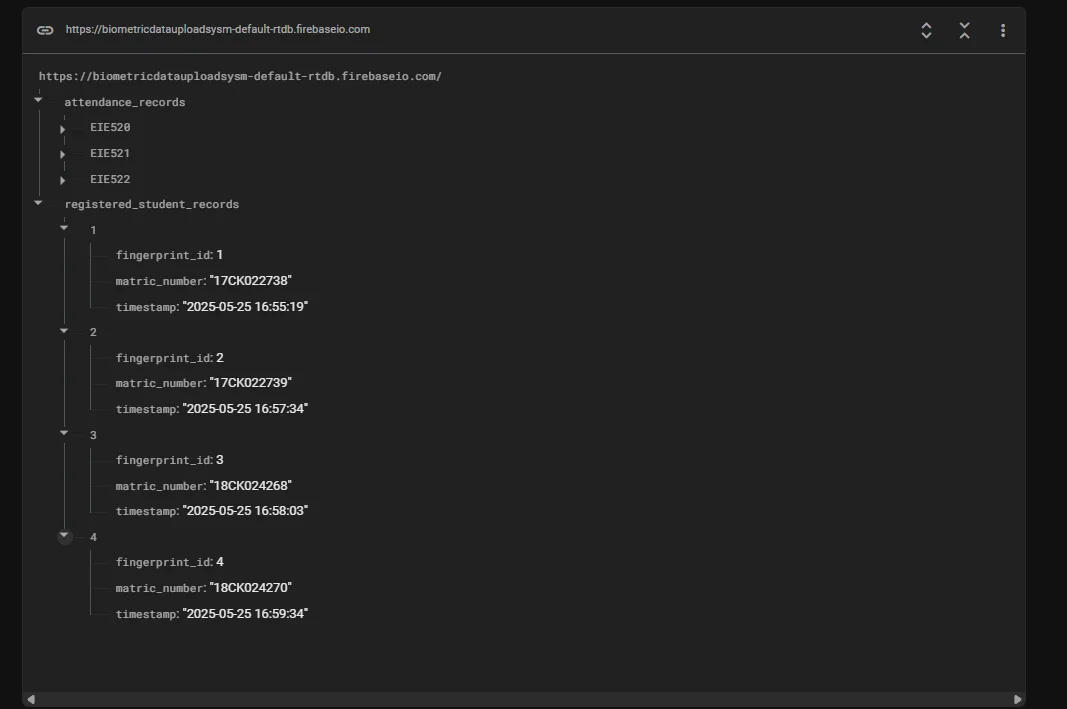The width and height of the screenshot is (1067, 709).
Task: Click the link icon beside database URL
Action: (45, 30)
